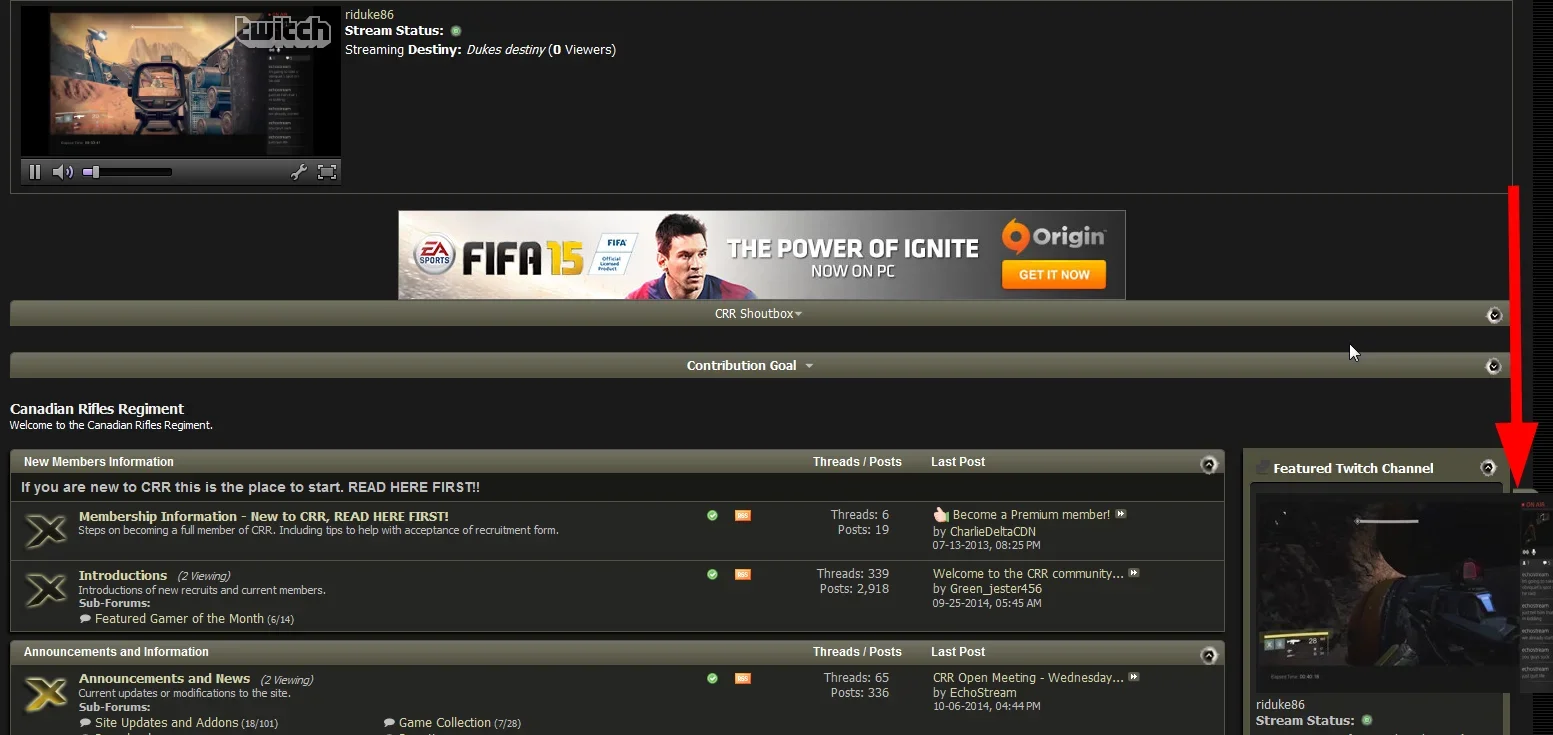Pause the riduke86 Twitch stream player

click(35, 172)
